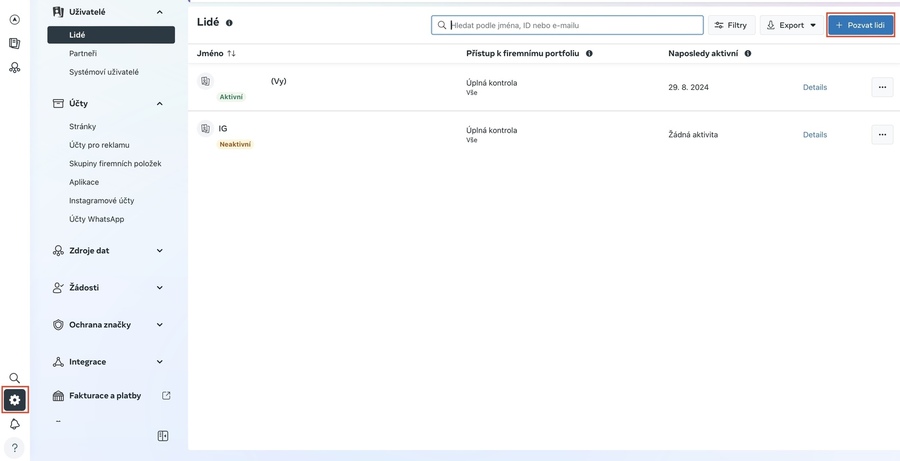Open Instagramové účty menu item
900x461 pixels.
(101, 200)
